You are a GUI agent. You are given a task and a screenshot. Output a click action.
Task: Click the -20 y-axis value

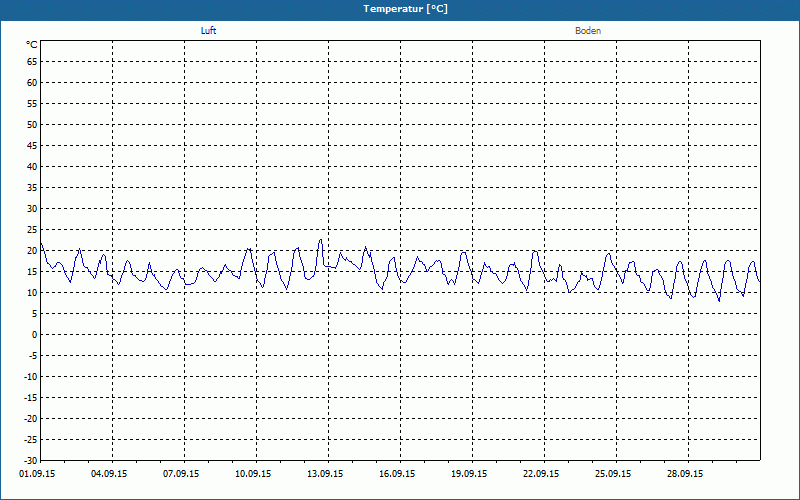point(31,418)
